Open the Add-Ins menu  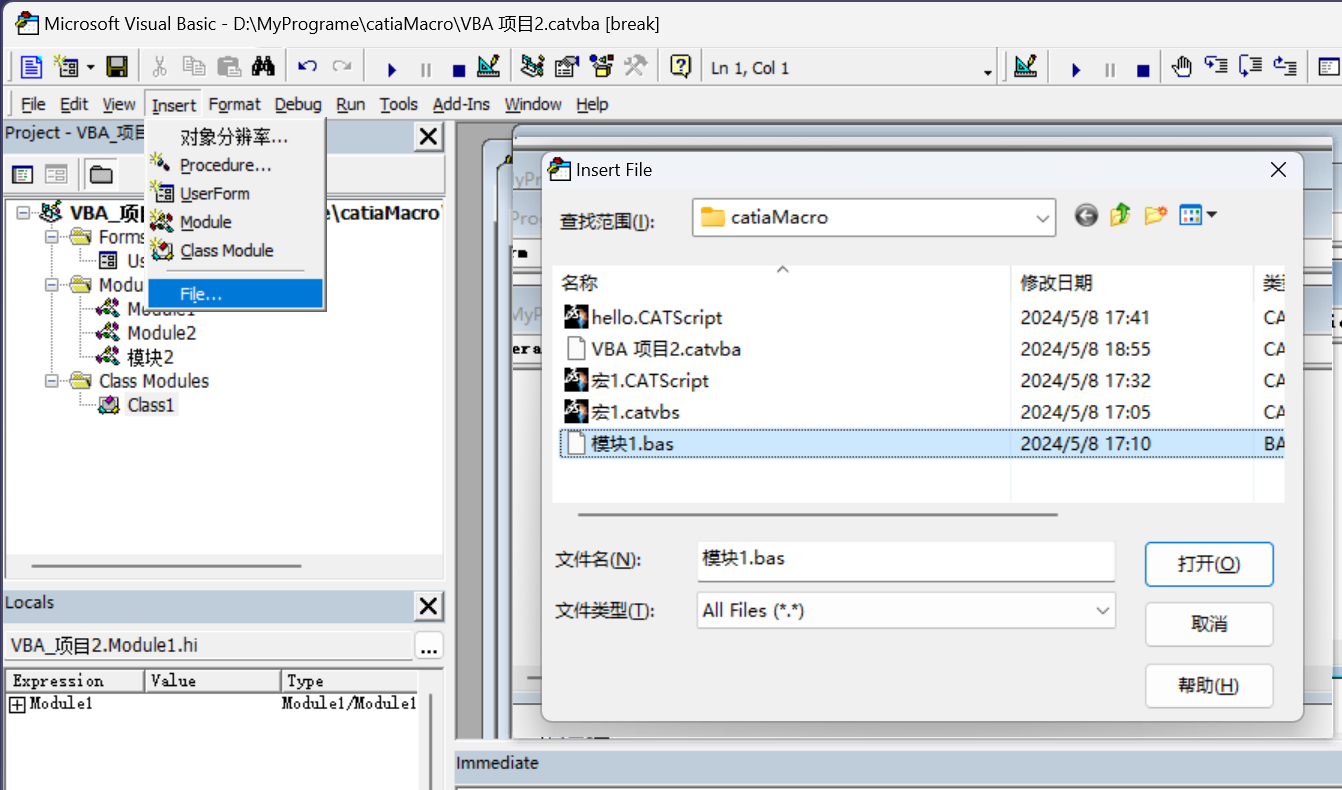[461, 104]
